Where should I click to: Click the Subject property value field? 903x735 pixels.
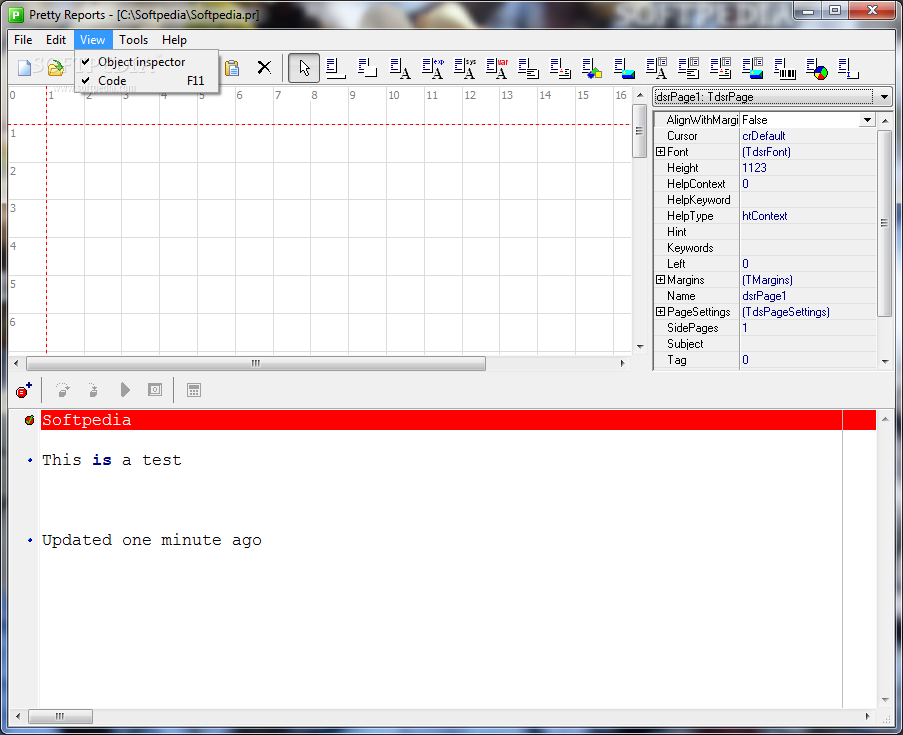(x=807, y=343)
